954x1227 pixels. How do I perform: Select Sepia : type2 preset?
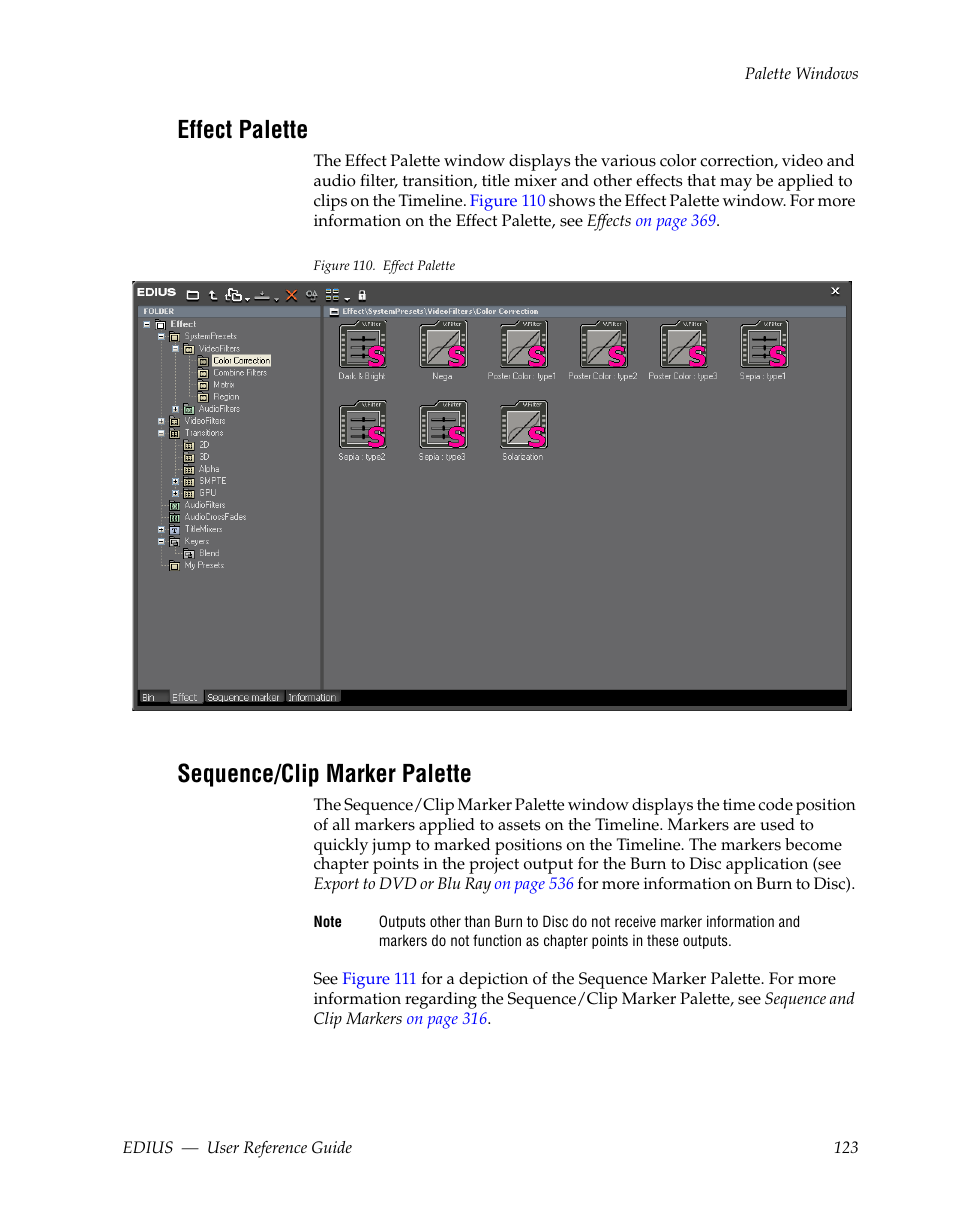click(x=362, y=431)
